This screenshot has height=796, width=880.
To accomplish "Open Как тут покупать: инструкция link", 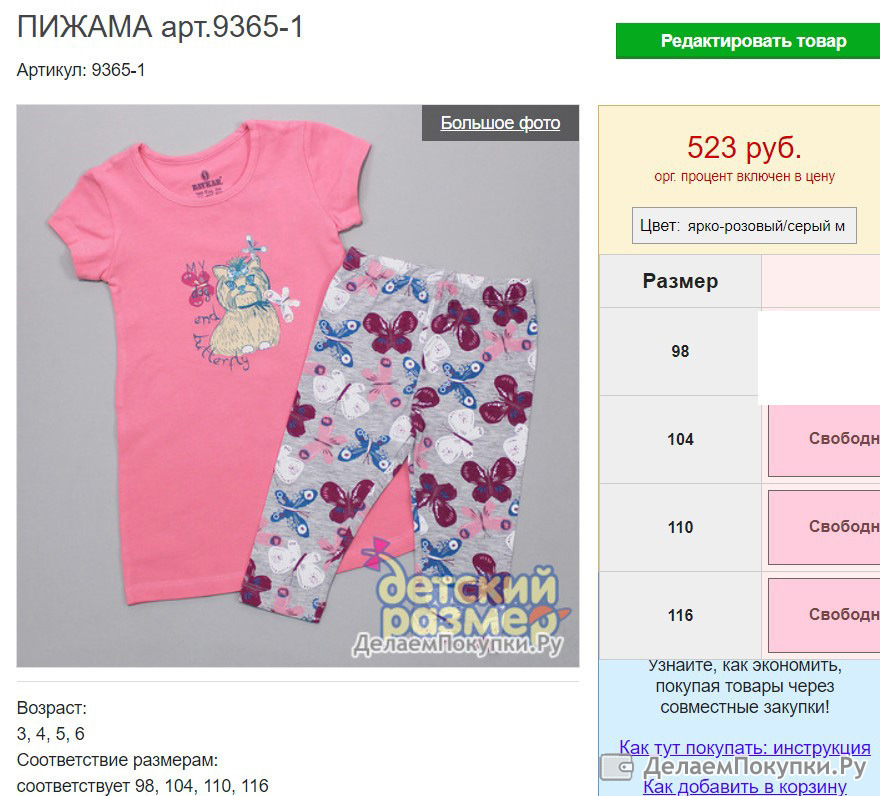I will [745, 748].
